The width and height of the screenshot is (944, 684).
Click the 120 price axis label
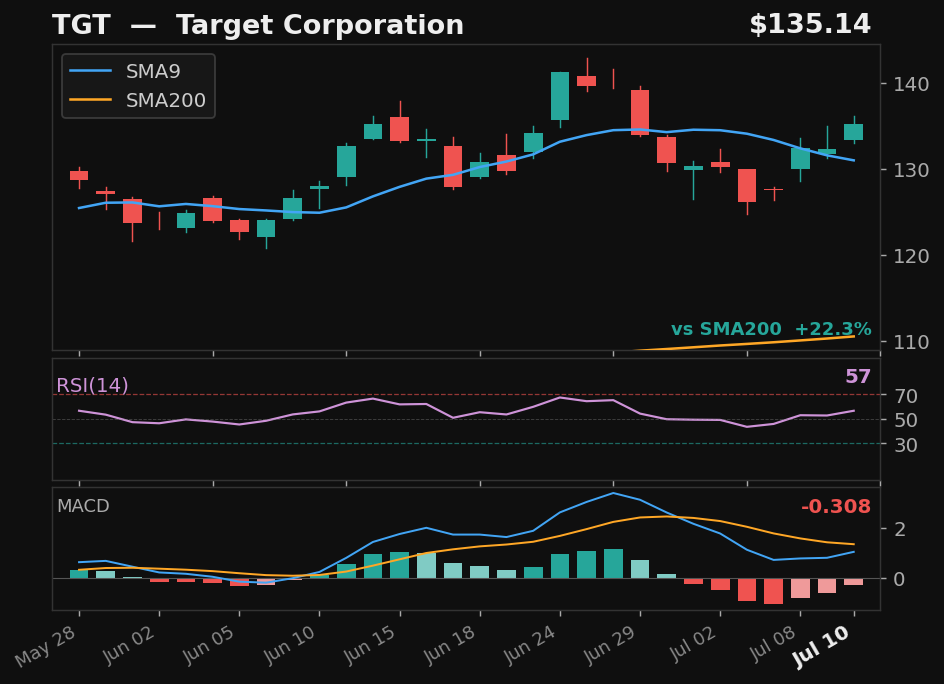911,256
